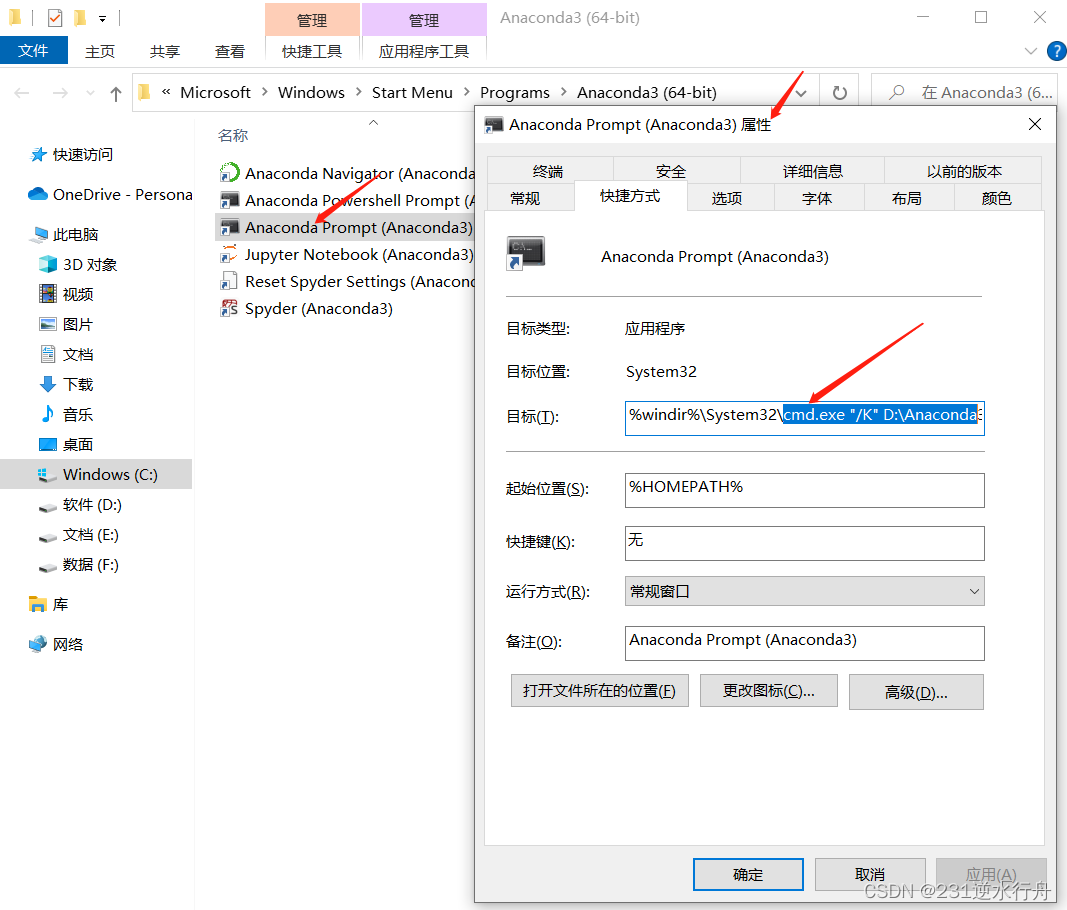The image size is (1067, 910).
Task: Click chevron after Microsoft in breadcrumb
Action: (265, 92)
